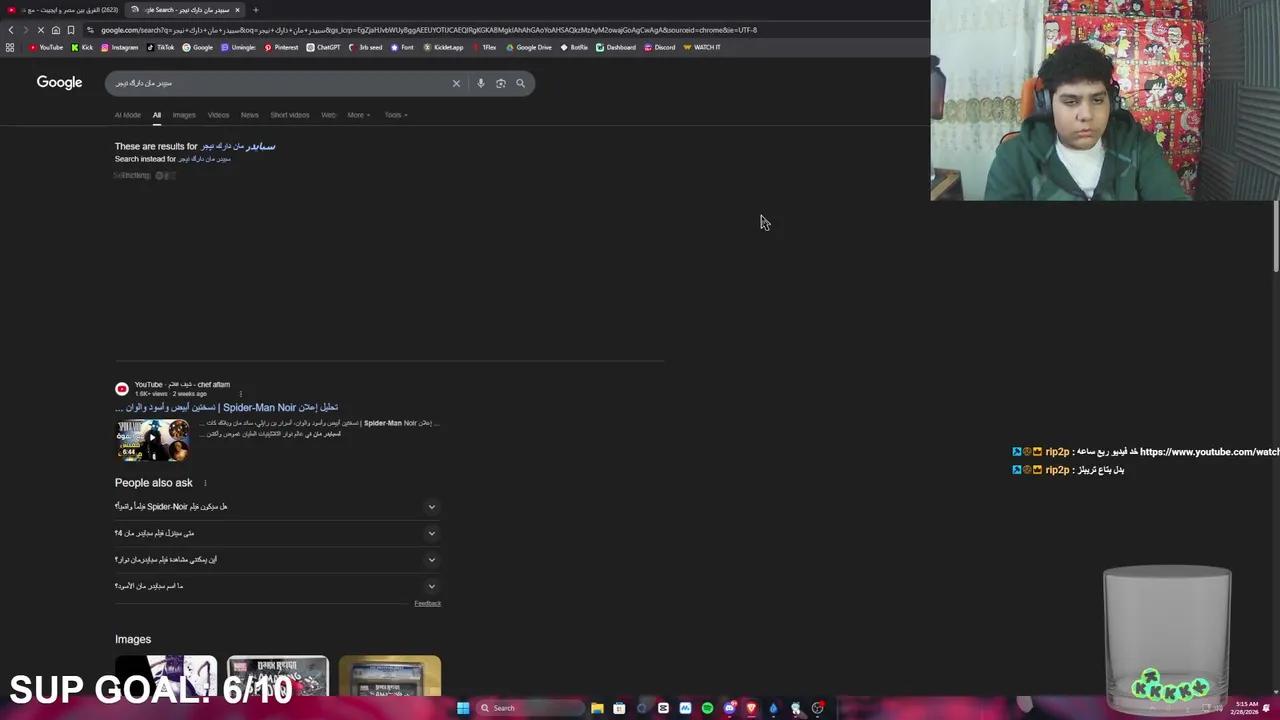Open the BotRix bookmark
The image size is (1280, 720).
point(574,47)
